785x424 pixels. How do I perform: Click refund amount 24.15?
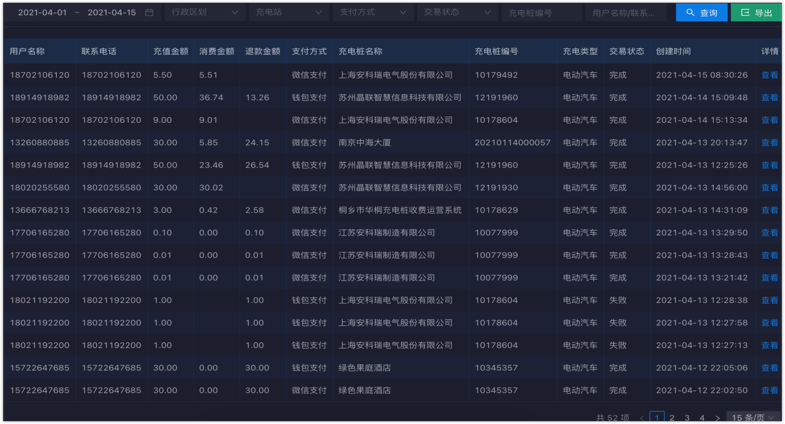coord(257,143)
